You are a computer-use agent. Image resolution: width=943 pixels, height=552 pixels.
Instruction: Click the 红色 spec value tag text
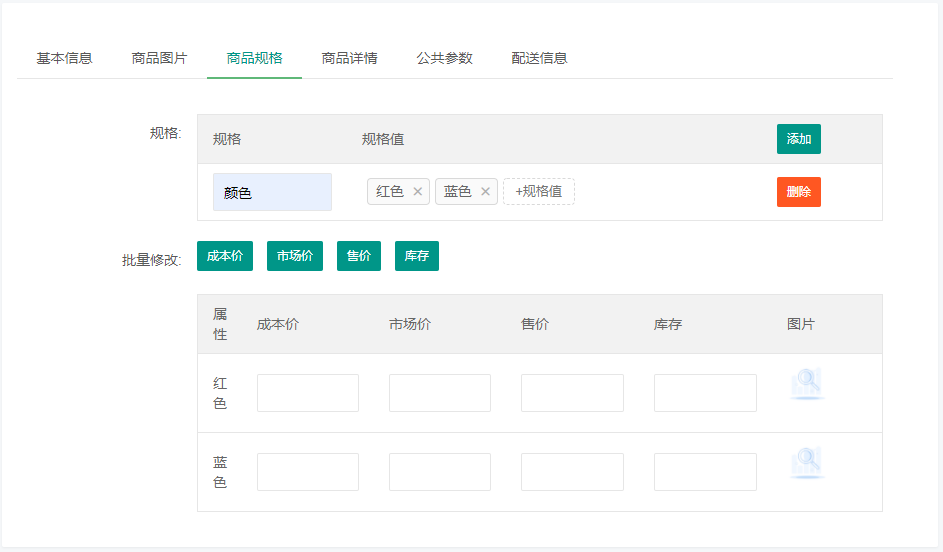[x=390, y=192]
